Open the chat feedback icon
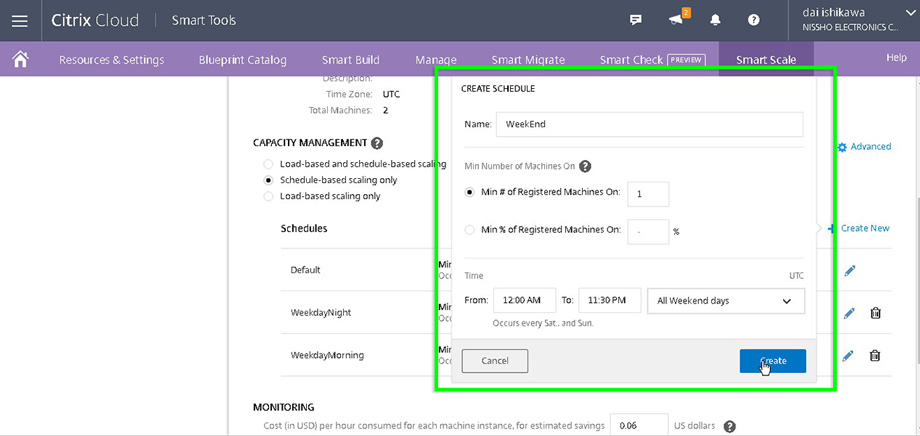920x436 pixels. click(636, 20)
